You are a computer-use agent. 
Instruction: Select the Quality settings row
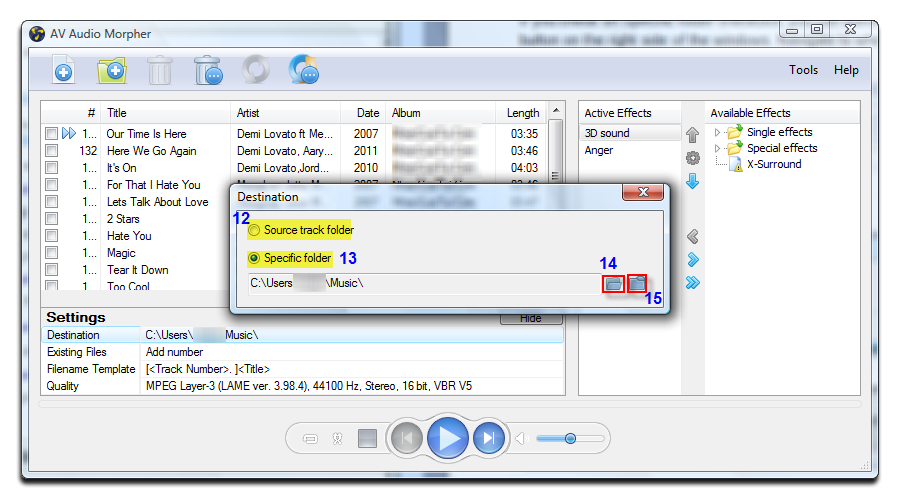[303, 386]
